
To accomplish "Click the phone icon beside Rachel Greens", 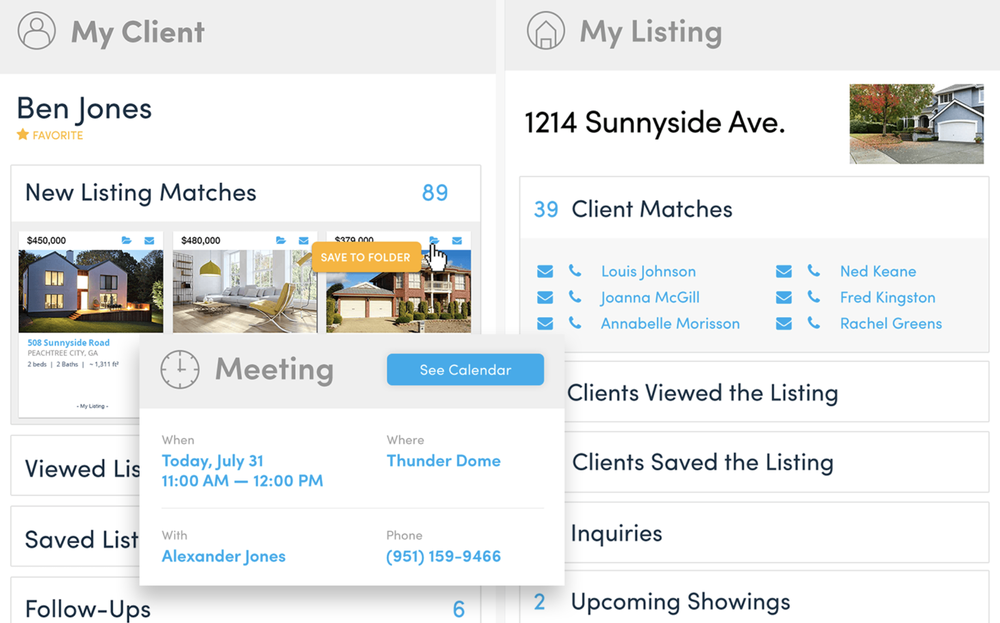I will click(x=812, y=323).
